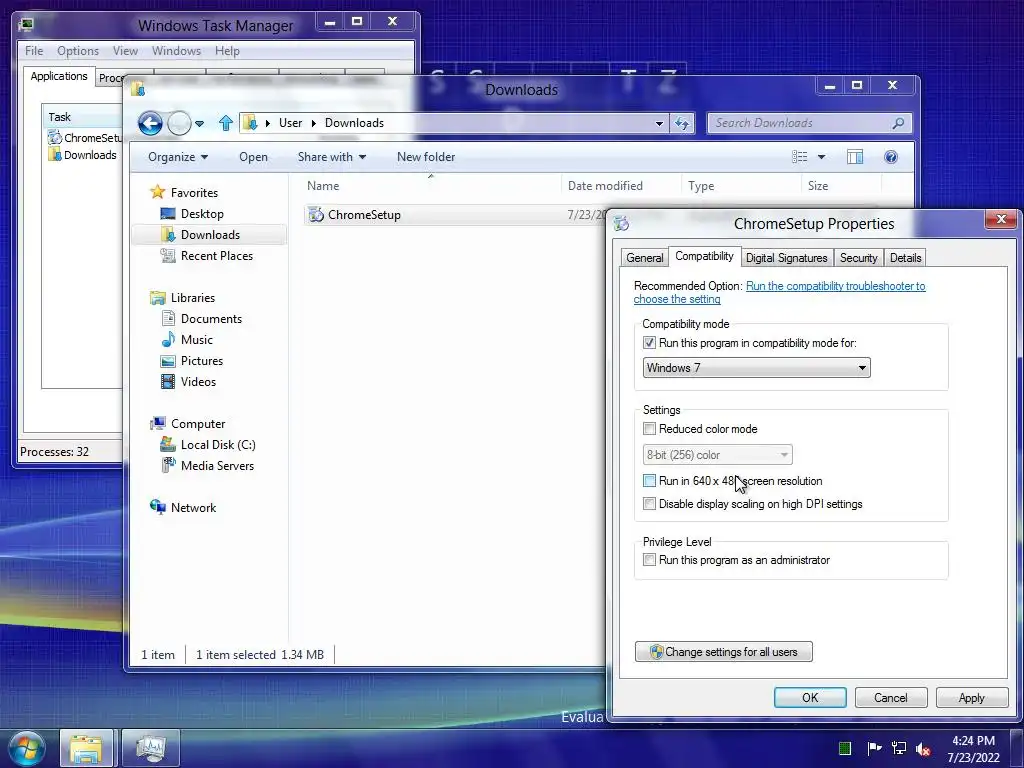Open the view options dropdown arrow
1024x768 pixels.
coord(822,157)
